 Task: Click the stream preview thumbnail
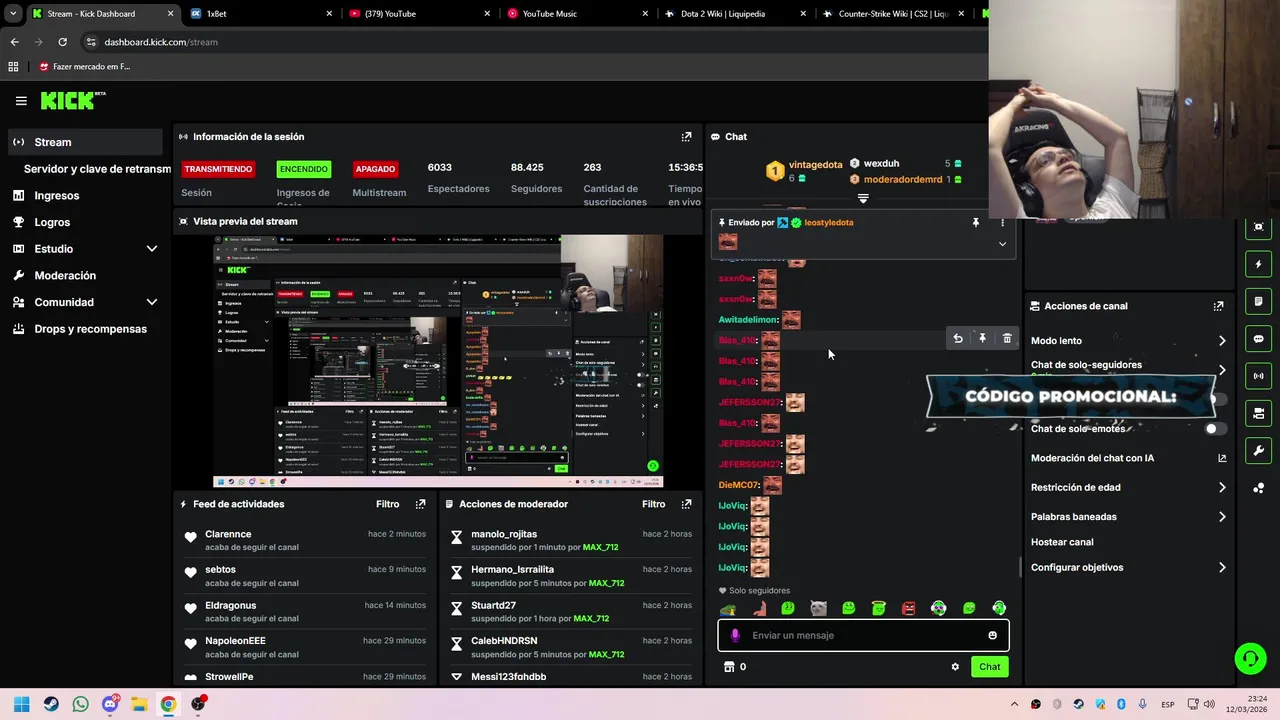437,361
